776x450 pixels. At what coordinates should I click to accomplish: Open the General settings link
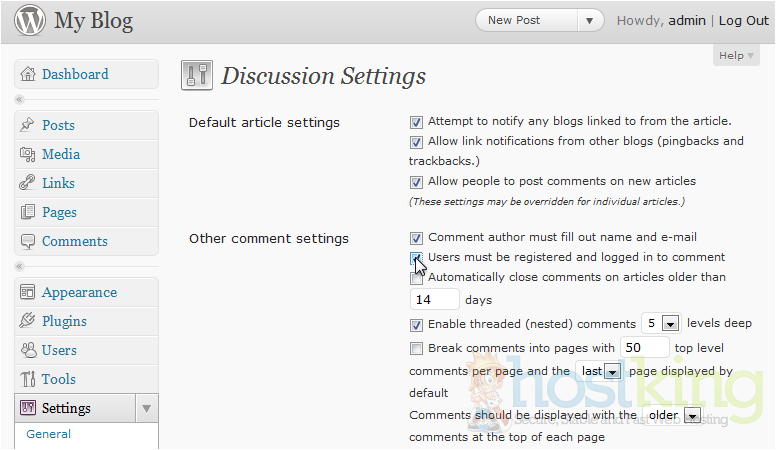(x=48, y=434)
